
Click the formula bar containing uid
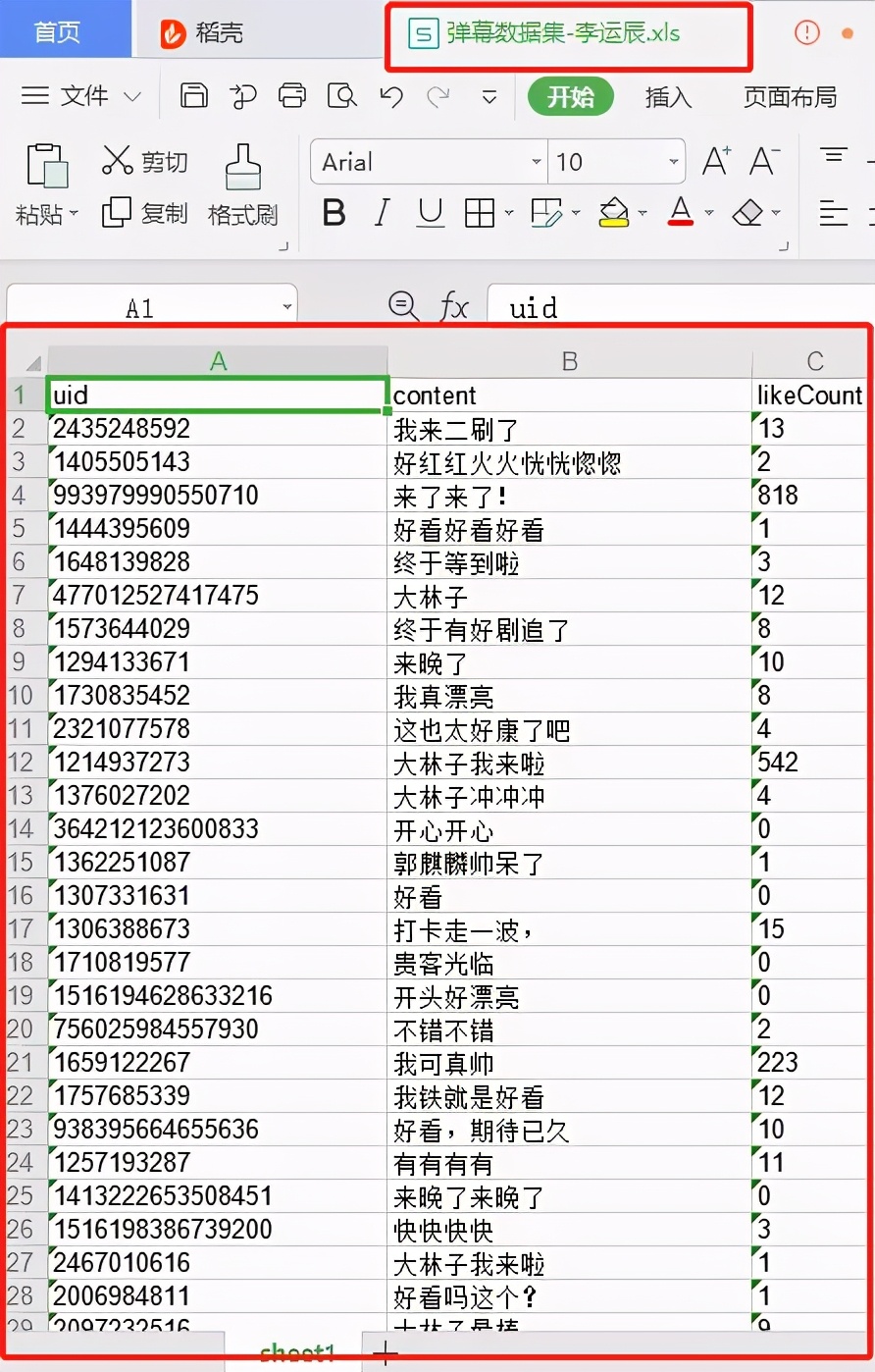681,307
